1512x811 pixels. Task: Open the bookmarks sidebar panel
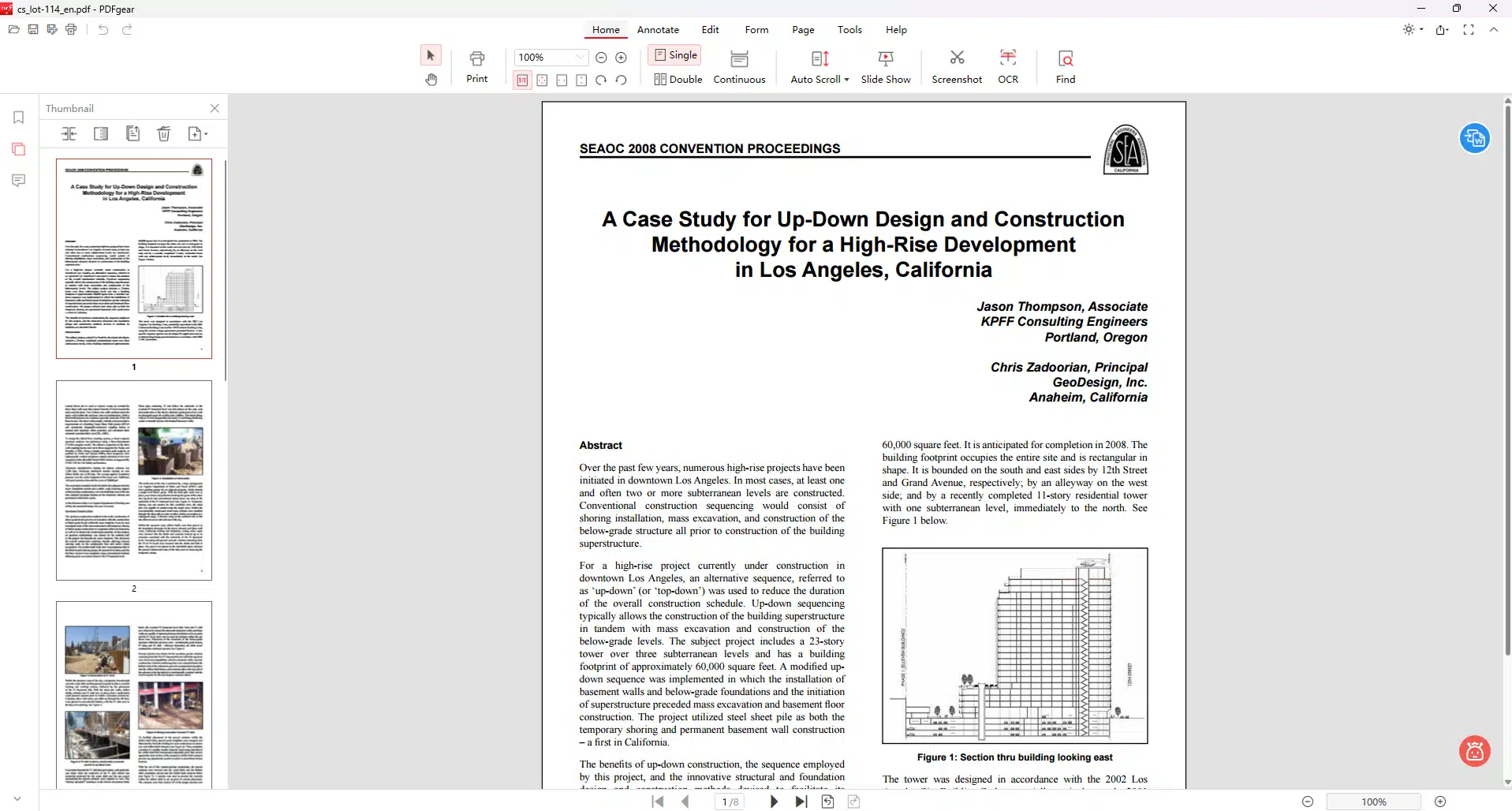pyautogui.click(x=19, y=118)
